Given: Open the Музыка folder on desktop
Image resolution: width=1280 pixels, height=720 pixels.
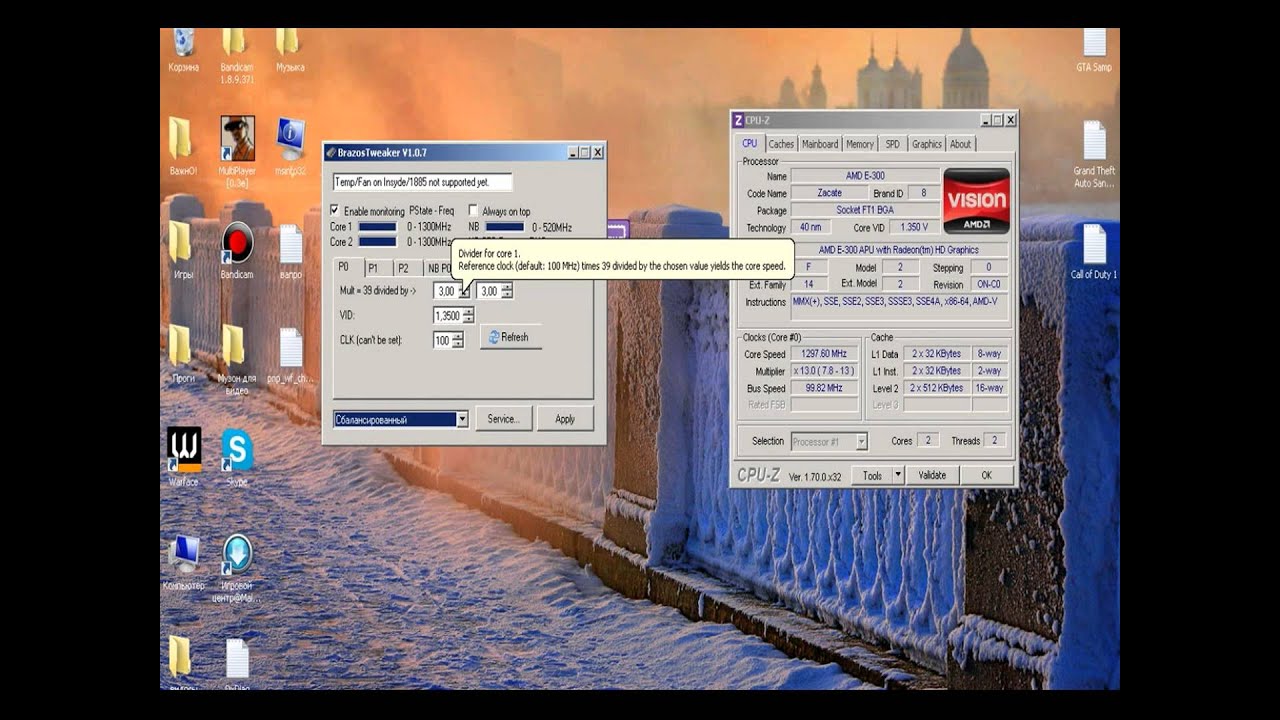Looking at the screenshot, I should click(x=289, y=42).
